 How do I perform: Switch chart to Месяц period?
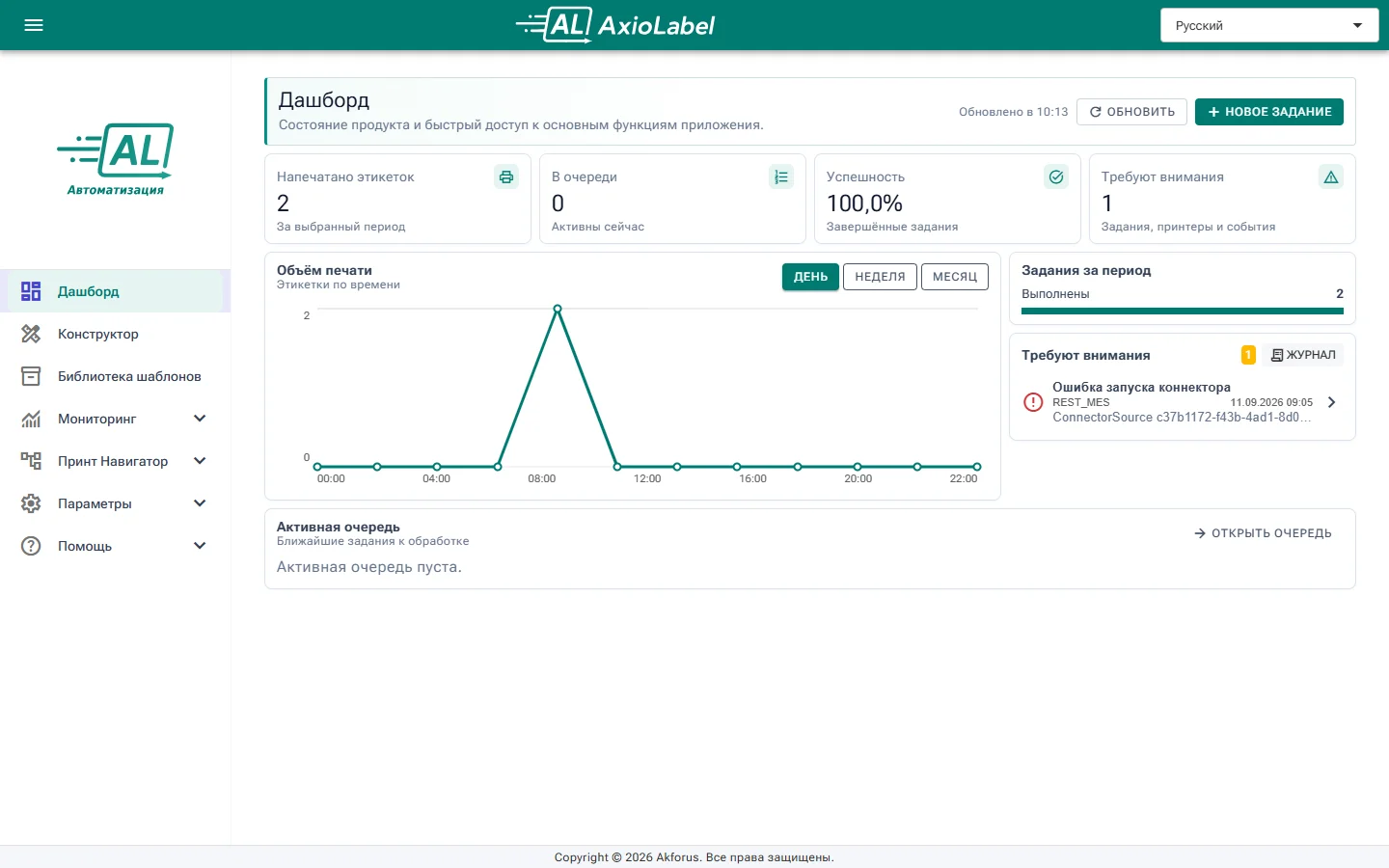point(955,277)
